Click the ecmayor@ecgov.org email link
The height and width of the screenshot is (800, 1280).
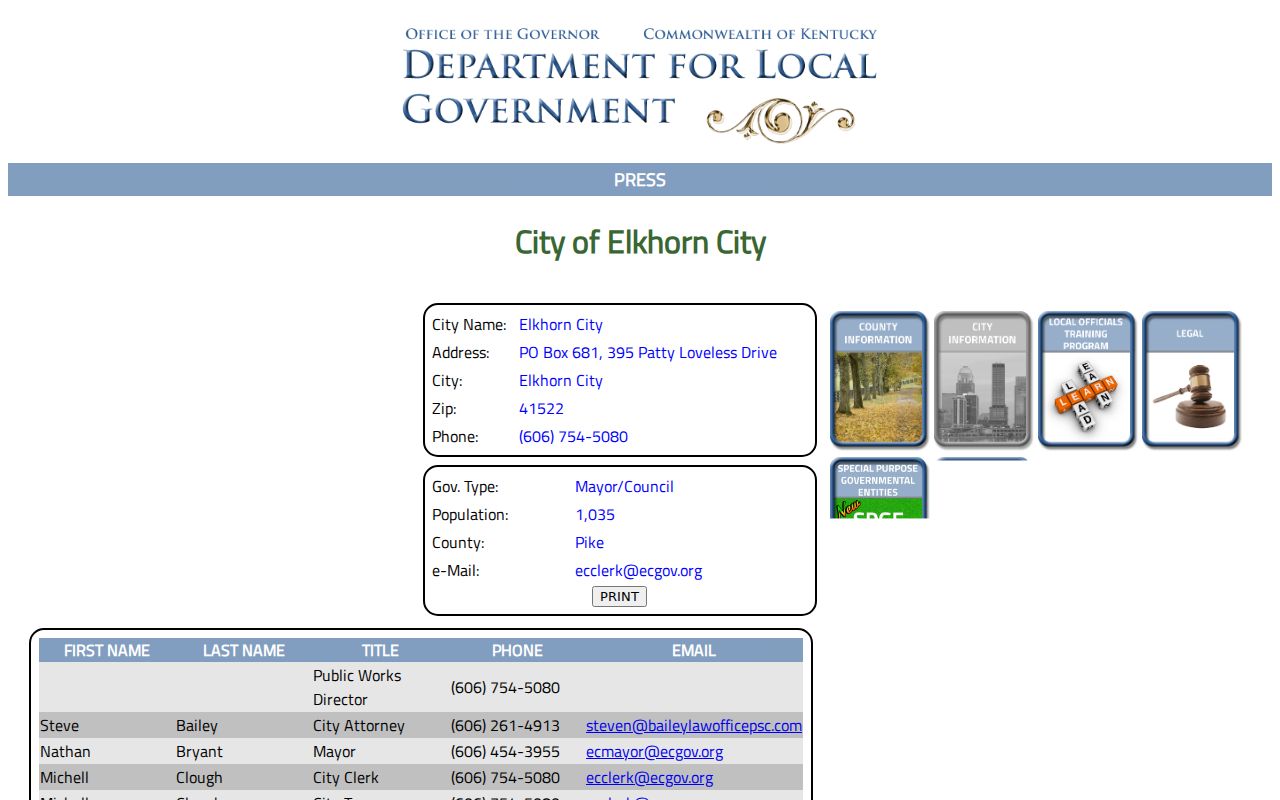[x=654, y=752]
